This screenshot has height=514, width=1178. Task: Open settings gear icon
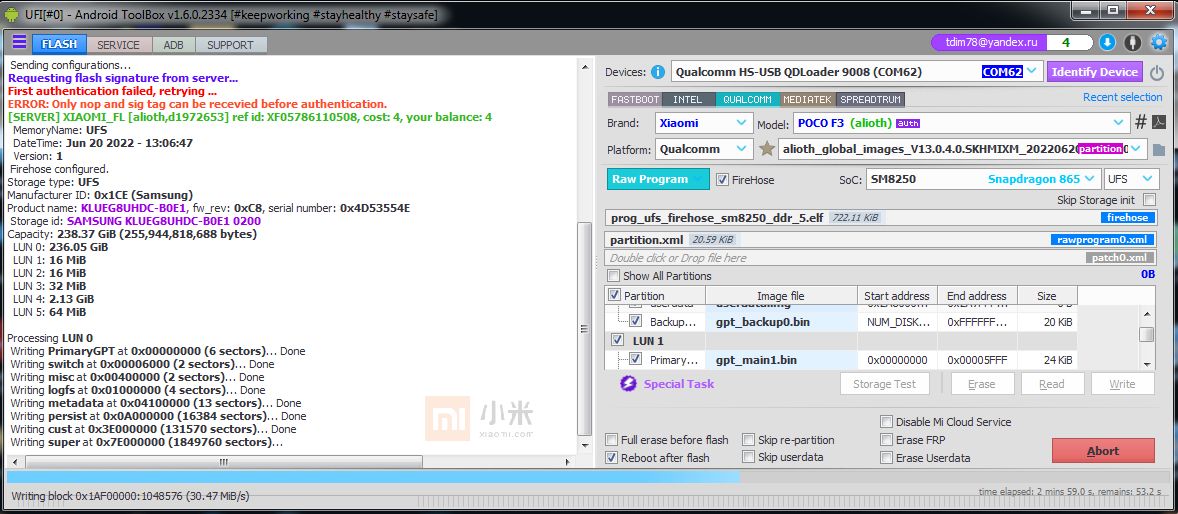coord(1159,43)
